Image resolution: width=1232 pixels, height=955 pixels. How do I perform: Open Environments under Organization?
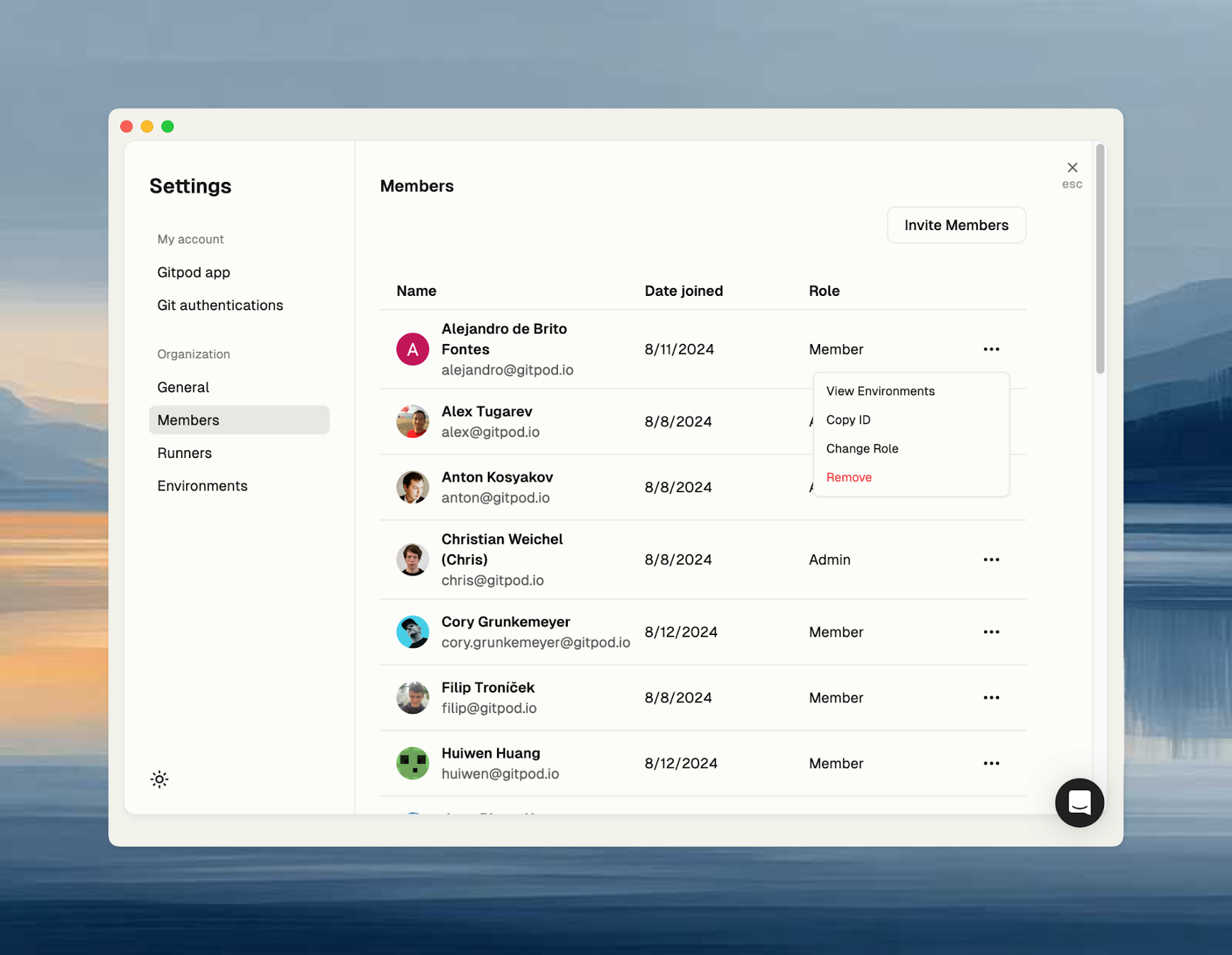(x=203, y=486)
